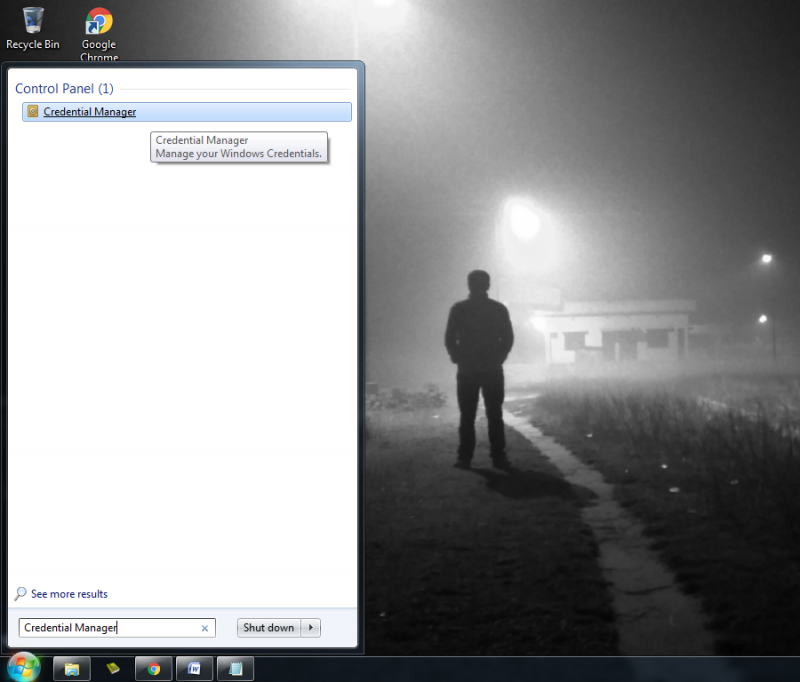The image size is (800, 682).
Task: Expand the Shut down options arrow
Action: tap(311, 627)
